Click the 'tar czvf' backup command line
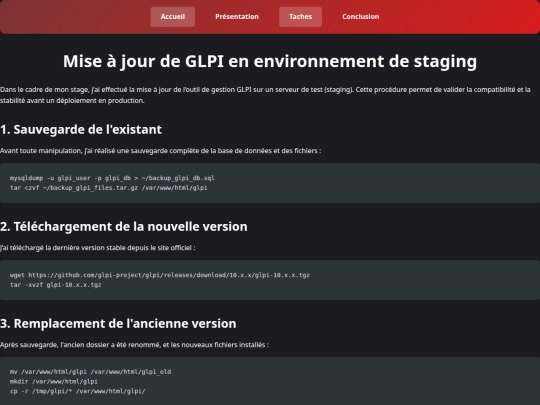Screen dimensions: 540x405 108,188
